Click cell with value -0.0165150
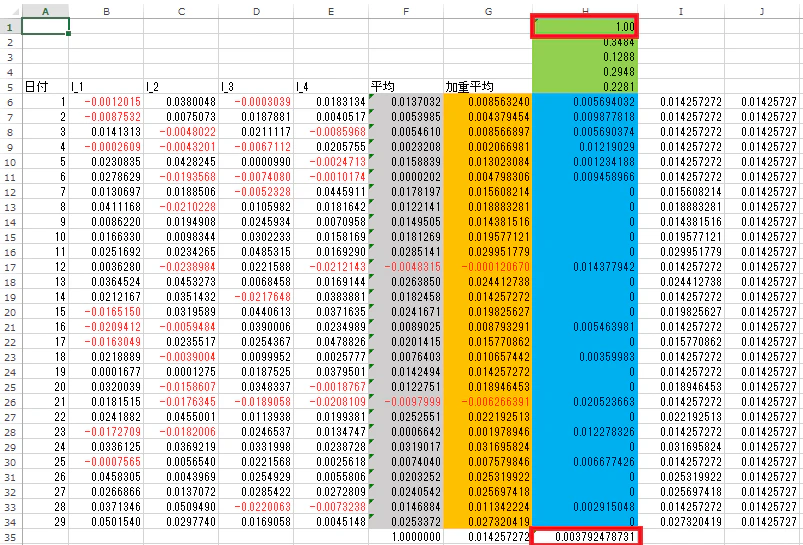 (106, 312)
